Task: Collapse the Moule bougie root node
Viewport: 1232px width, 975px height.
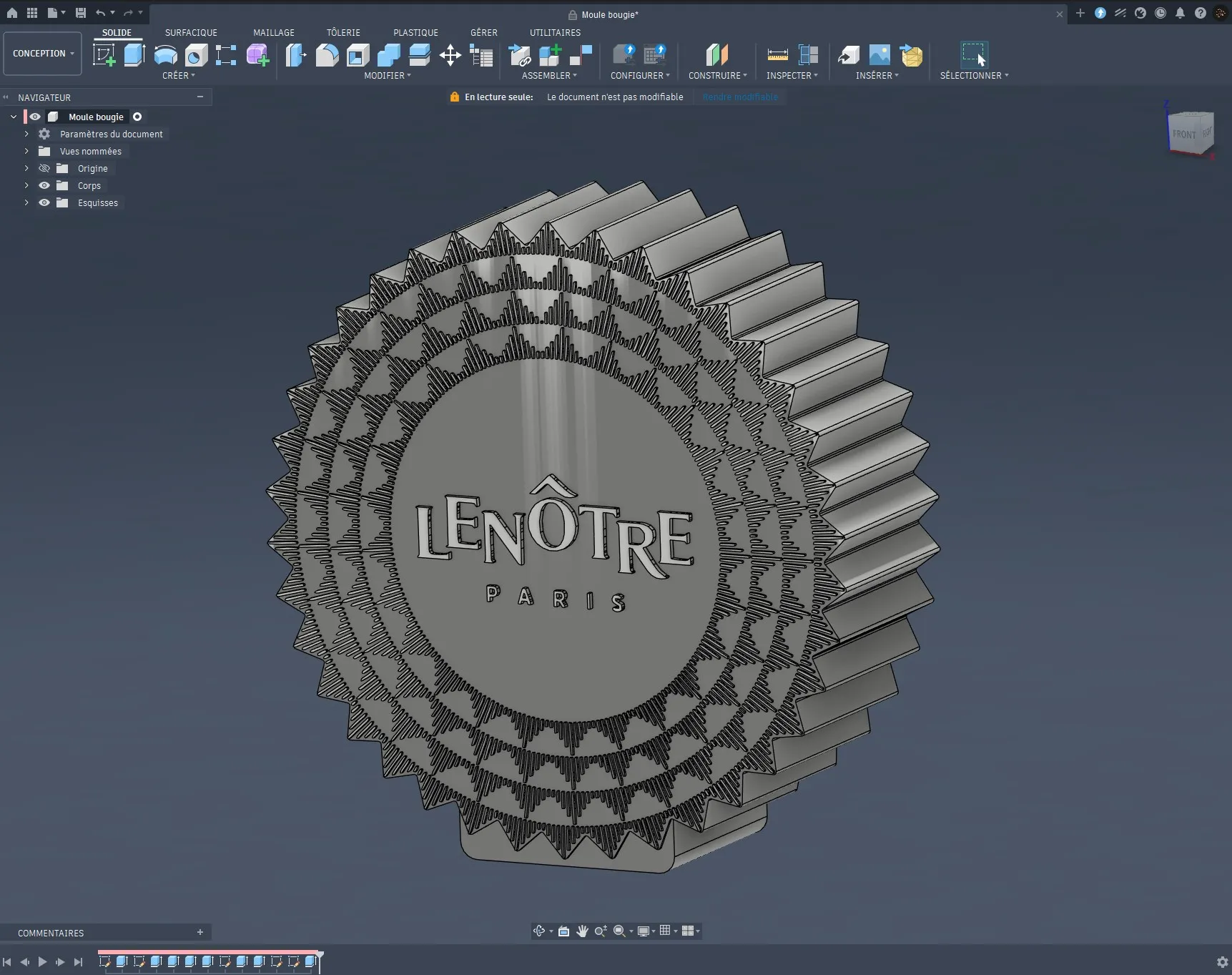Action: [x=14, y=117]
